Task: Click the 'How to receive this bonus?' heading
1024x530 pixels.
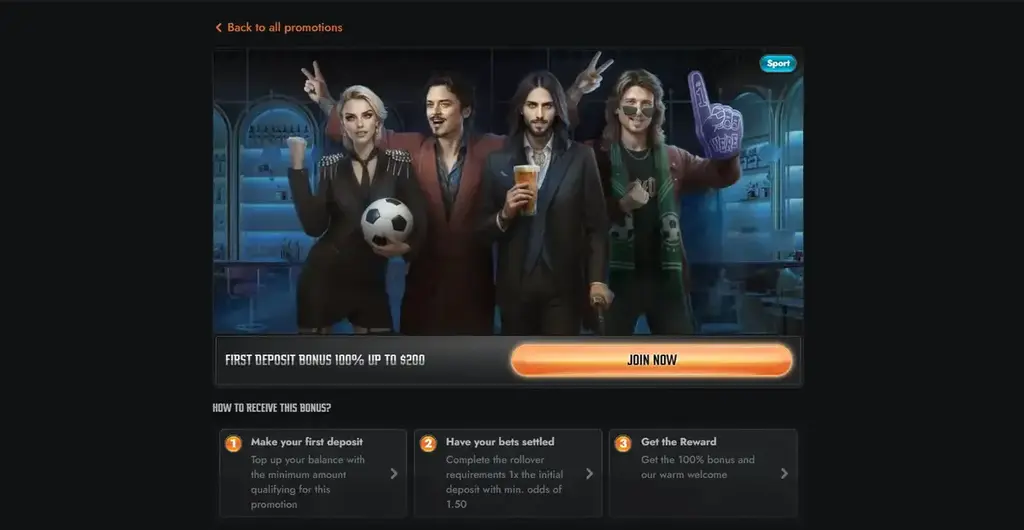Action: [272, 408]
